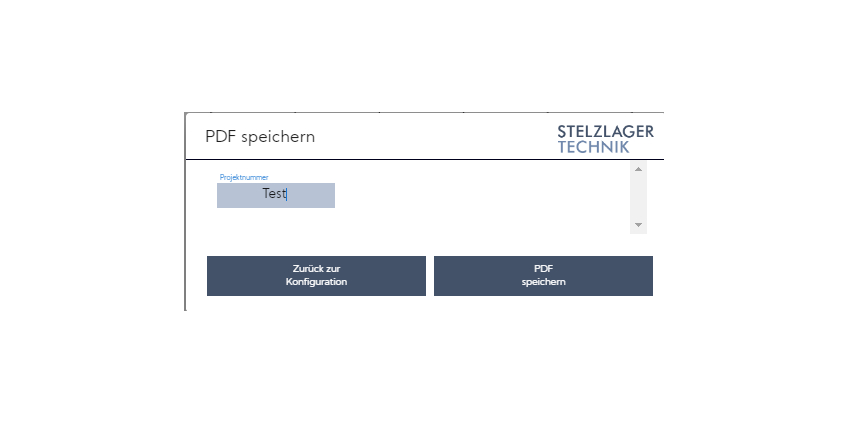Screen dimensions: 849x424
Task: Click the header divider line below the title
Action: (424, 159)
